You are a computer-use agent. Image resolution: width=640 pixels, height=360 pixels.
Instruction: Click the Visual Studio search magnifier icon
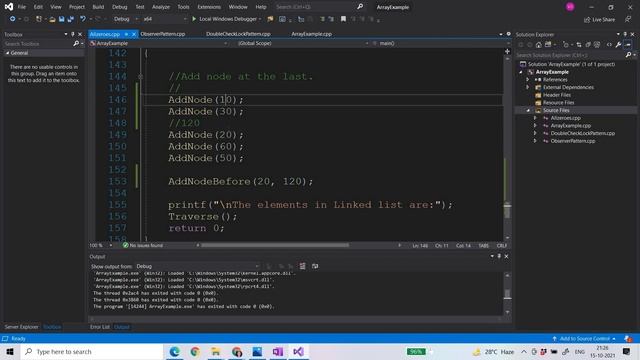tap(360, 7)
